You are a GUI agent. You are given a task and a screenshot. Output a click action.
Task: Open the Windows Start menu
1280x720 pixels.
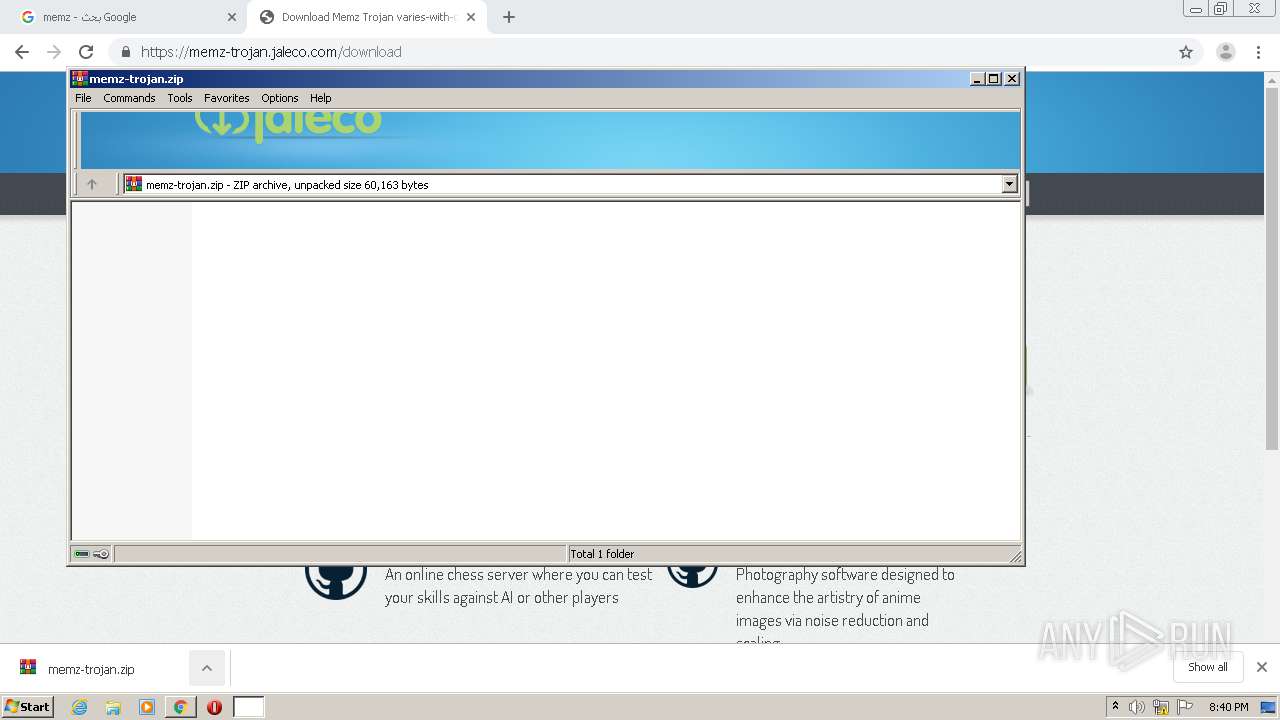(27, 706)
